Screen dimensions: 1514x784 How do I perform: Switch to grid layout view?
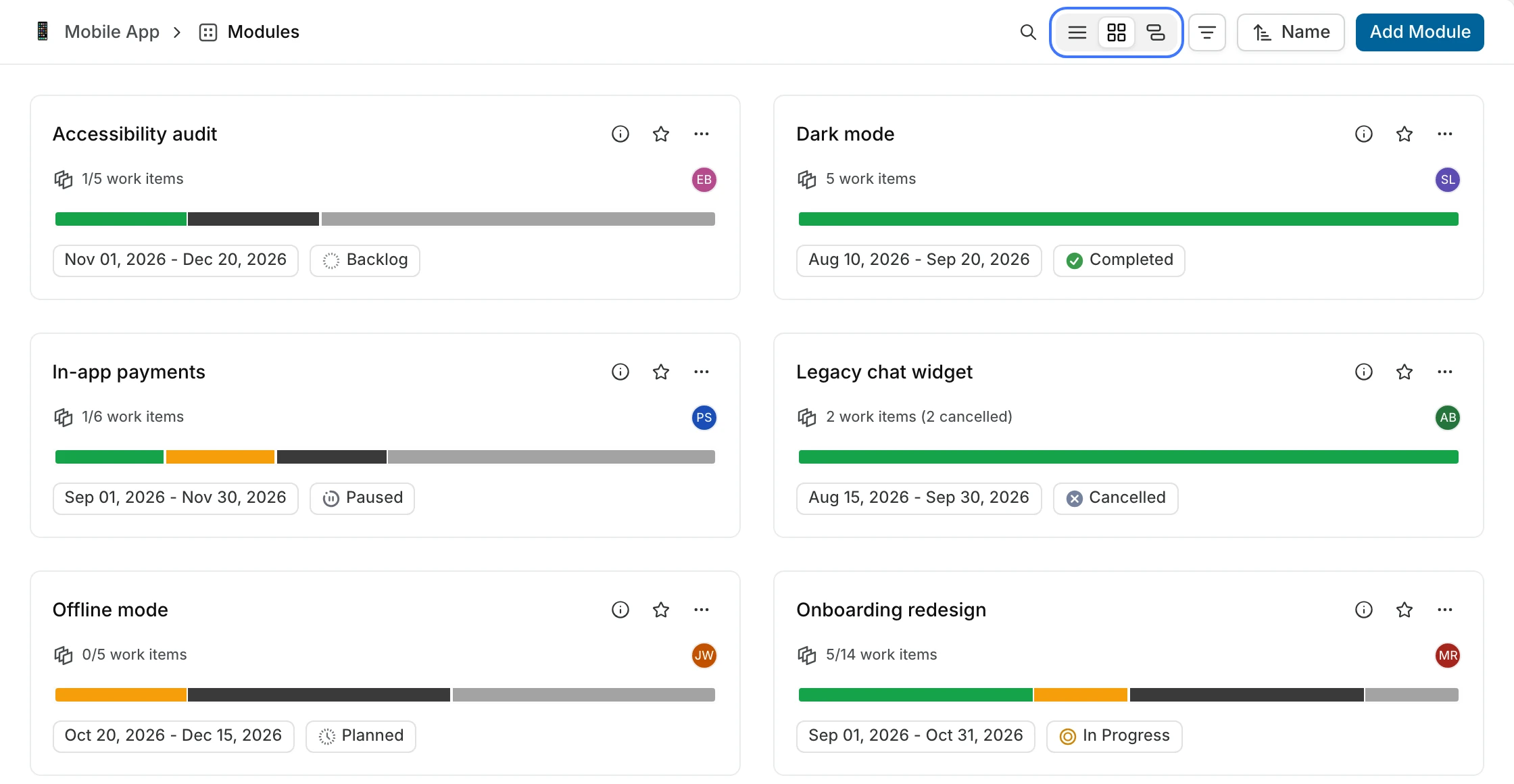(x=1117, y=32)
